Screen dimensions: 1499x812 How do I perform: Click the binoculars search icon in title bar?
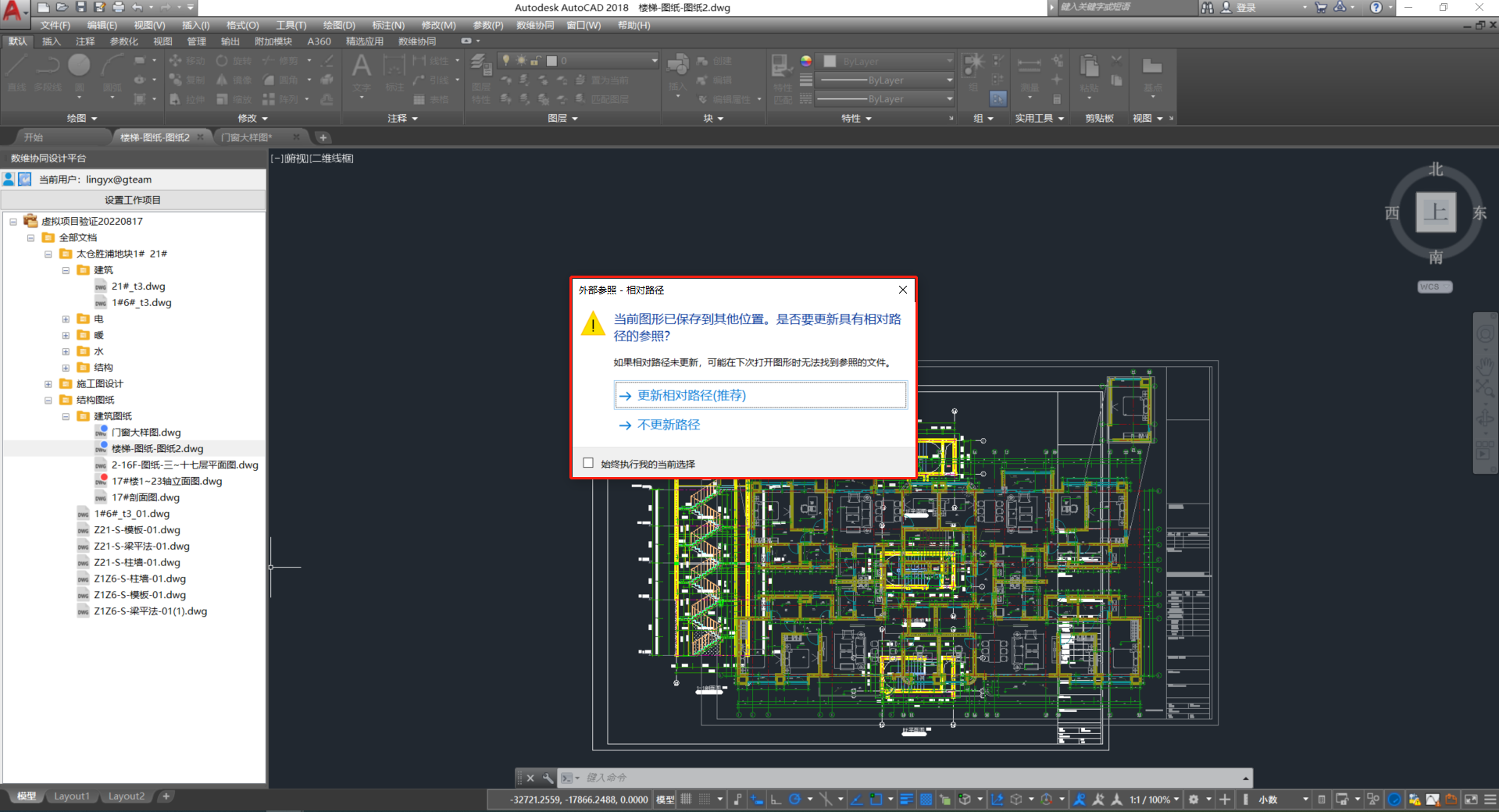tap(1208, 7)
